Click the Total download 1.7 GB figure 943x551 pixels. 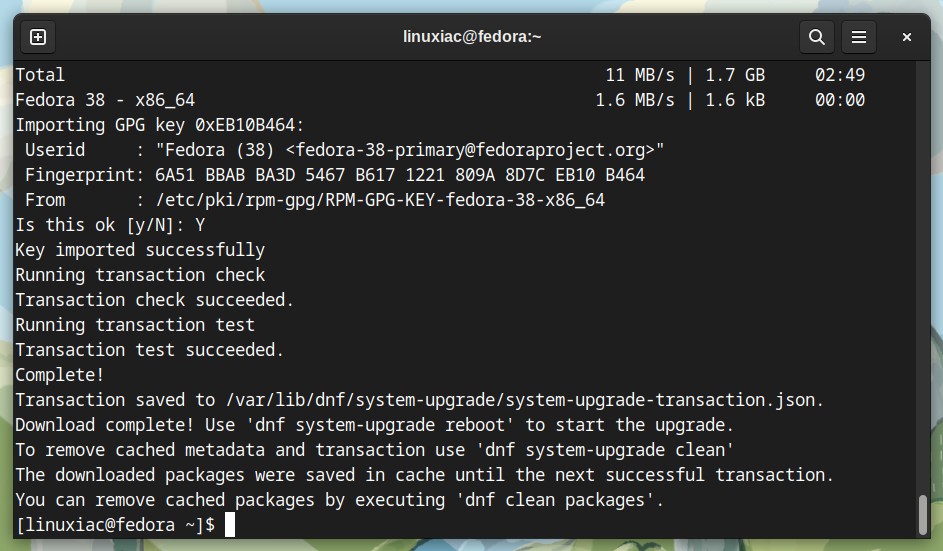735,75
